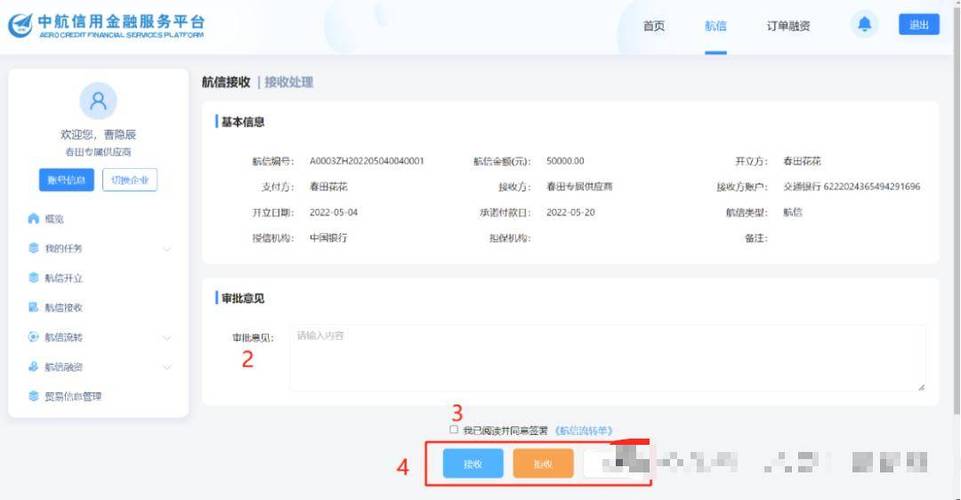The image size is (961, 500).
Task: Select the 航信 top navigation tab
Action: [715, 26]
